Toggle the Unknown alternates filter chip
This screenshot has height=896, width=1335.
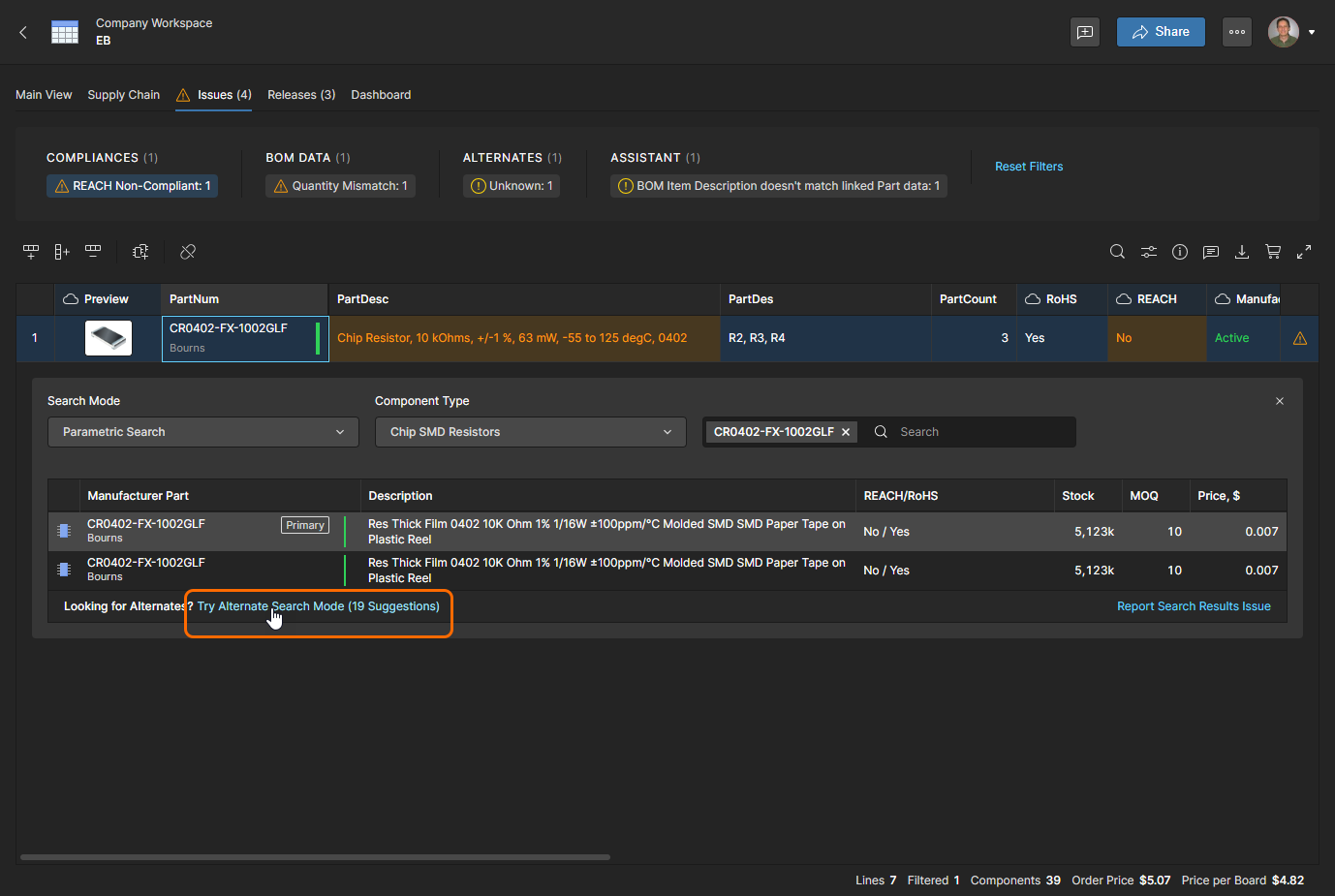point(512,186)
